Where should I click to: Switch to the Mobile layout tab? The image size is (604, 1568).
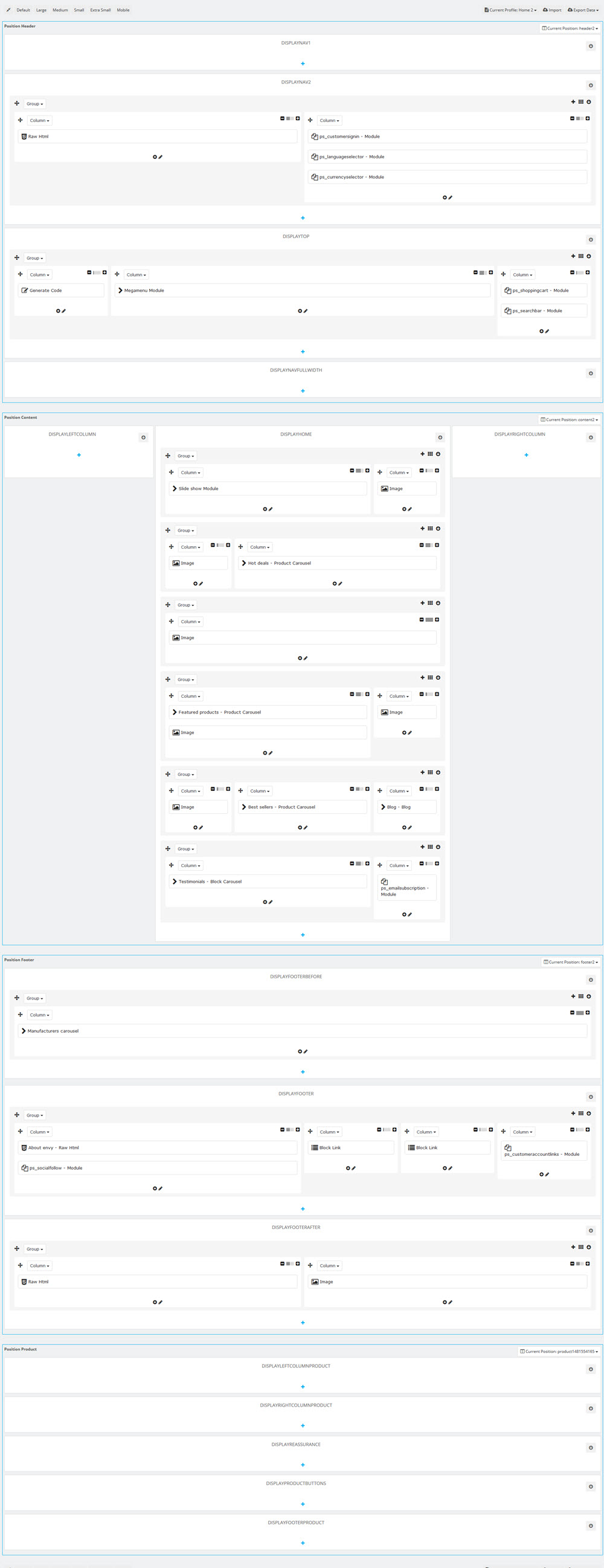[x=123, y=10]
